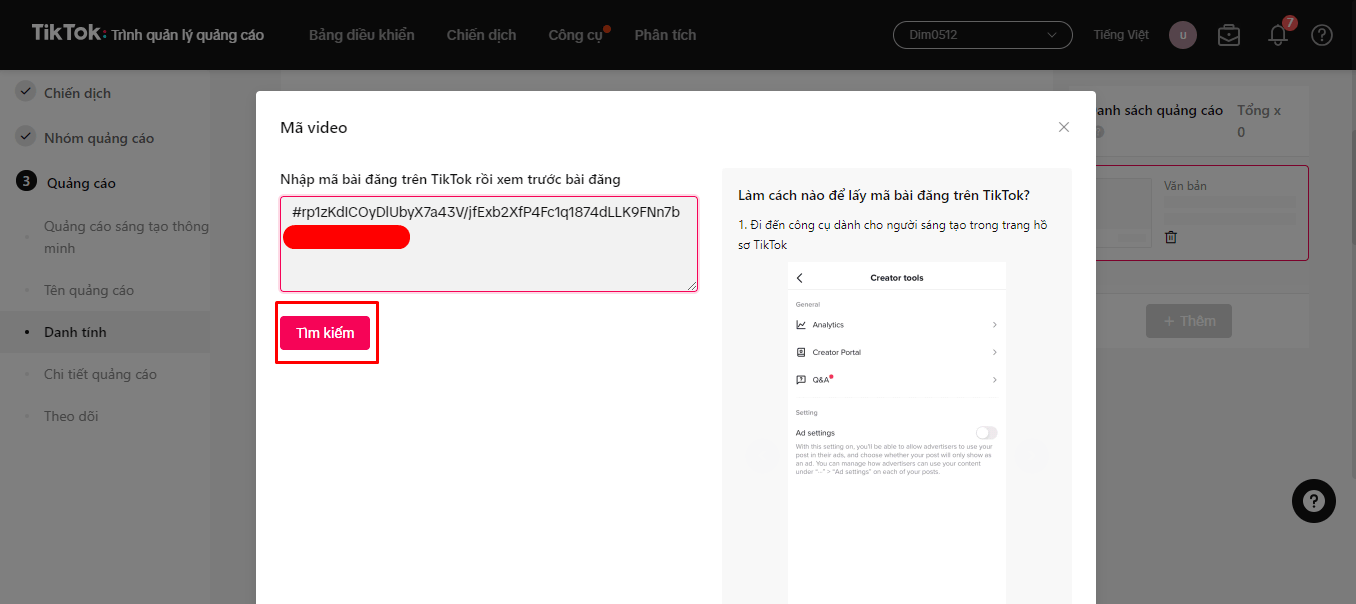
Task: Close the Mã video dialog
Action: pyautogui.click(x=1064, y=127)
